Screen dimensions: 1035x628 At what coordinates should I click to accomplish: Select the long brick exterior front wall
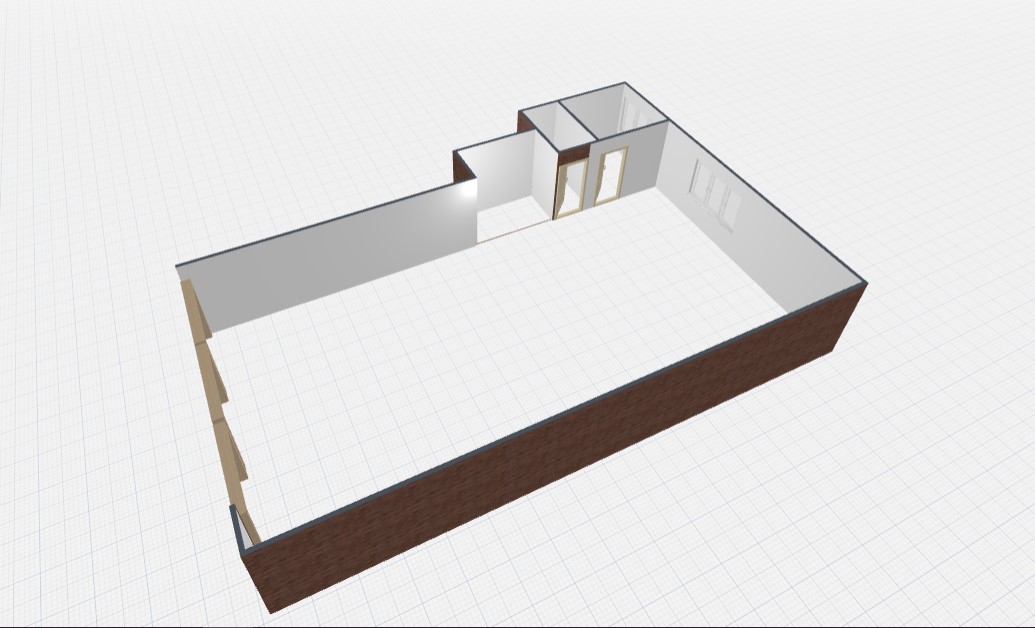(x=554, y=449)
